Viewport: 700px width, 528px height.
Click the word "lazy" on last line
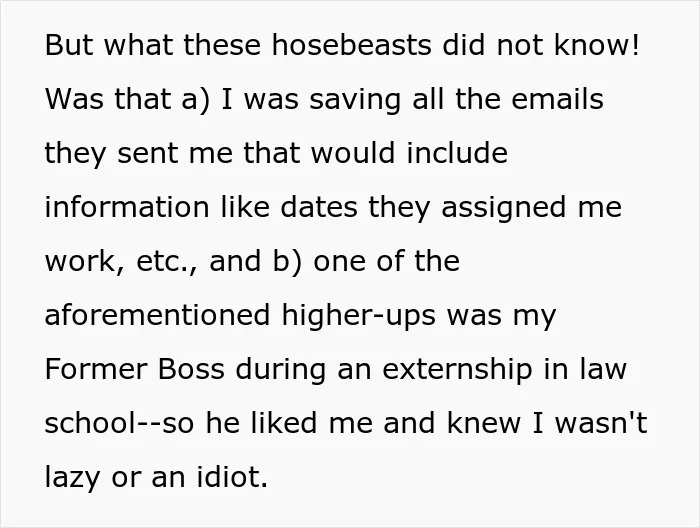point(72,479)
